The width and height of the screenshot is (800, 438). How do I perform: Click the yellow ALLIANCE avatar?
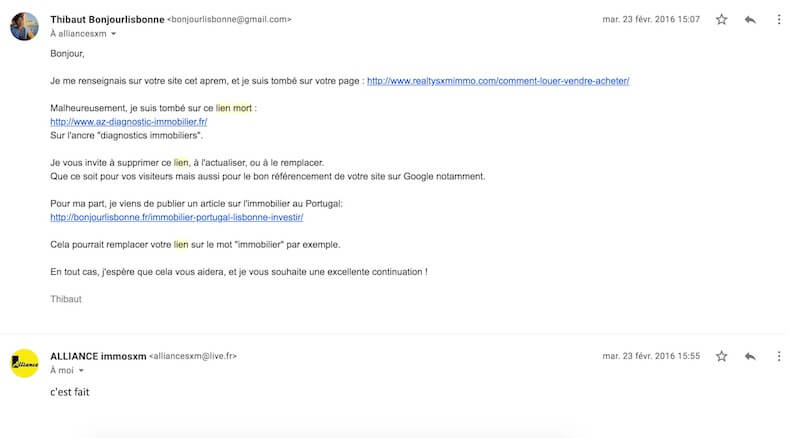(x=24, y=363)
